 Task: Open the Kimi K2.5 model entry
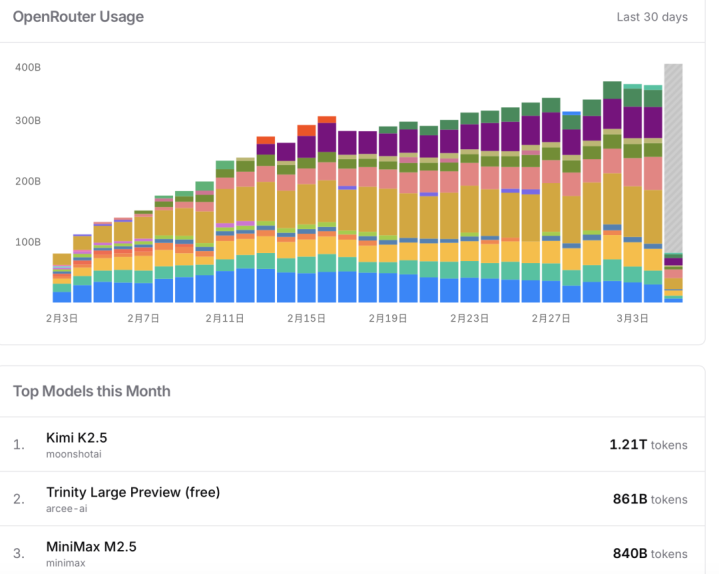(x=77, y=438)
